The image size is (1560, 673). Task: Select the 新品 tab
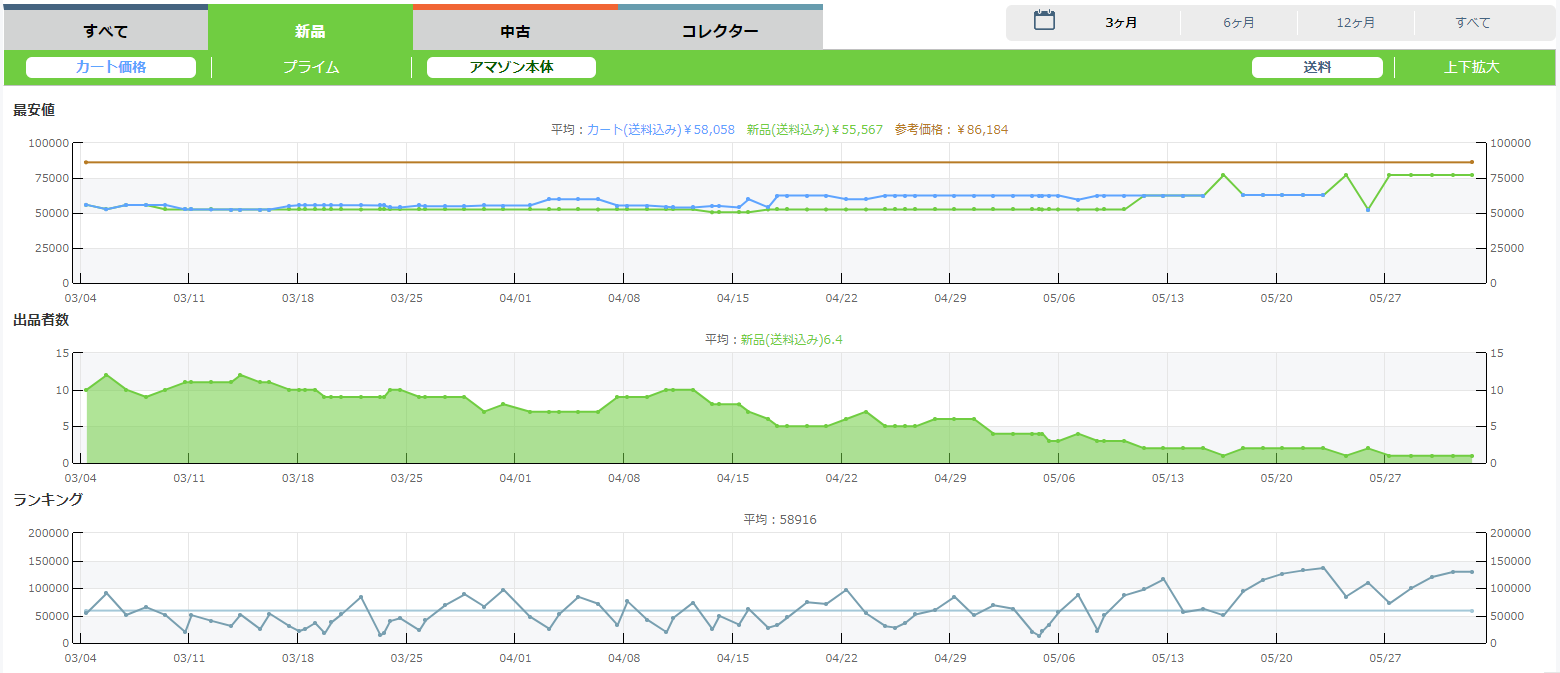click(x=310, y=30)
